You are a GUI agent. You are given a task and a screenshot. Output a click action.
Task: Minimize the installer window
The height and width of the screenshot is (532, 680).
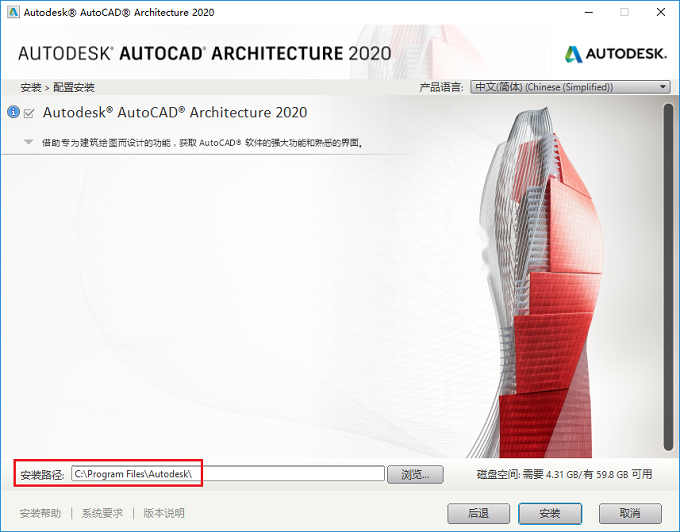pos(588,12)
